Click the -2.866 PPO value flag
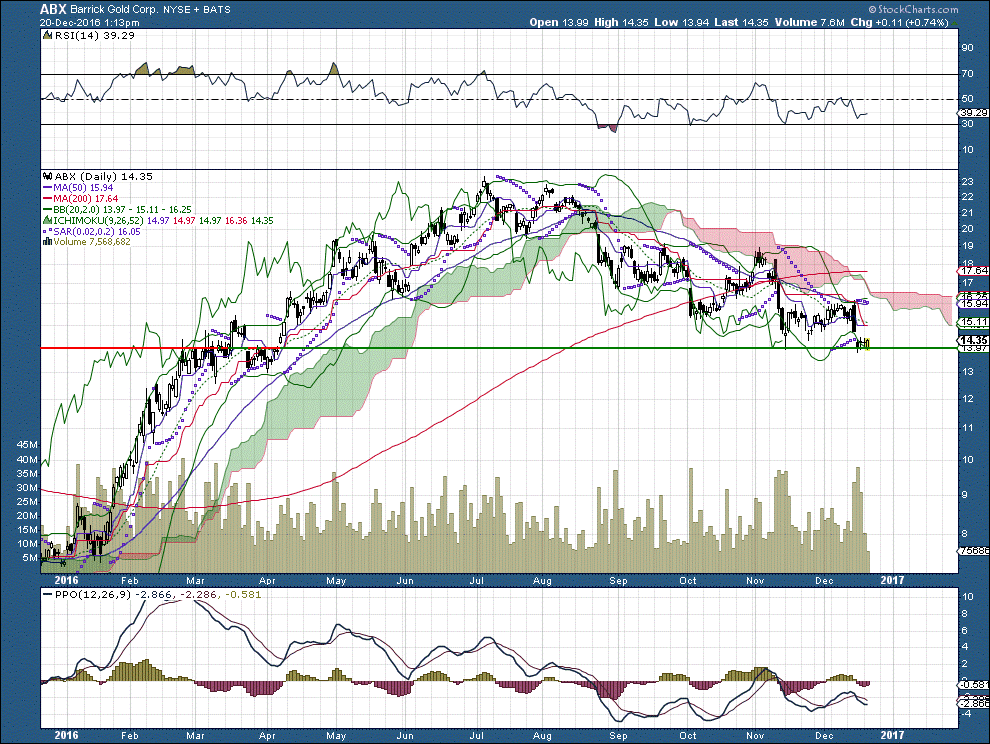The width and height of the screenshot is (990, 744). pos(973,703)
